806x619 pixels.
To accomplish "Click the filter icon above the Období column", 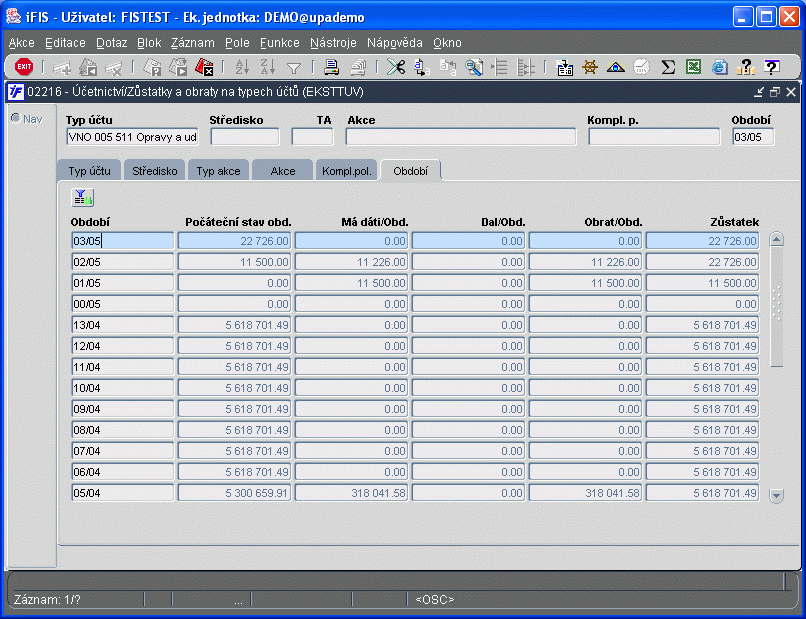I will 82,198.
